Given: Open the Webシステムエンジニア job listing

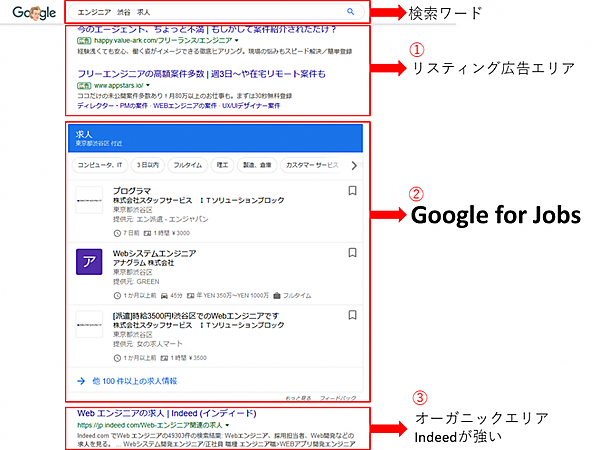Looking at the screenshot, I should 154,253.
